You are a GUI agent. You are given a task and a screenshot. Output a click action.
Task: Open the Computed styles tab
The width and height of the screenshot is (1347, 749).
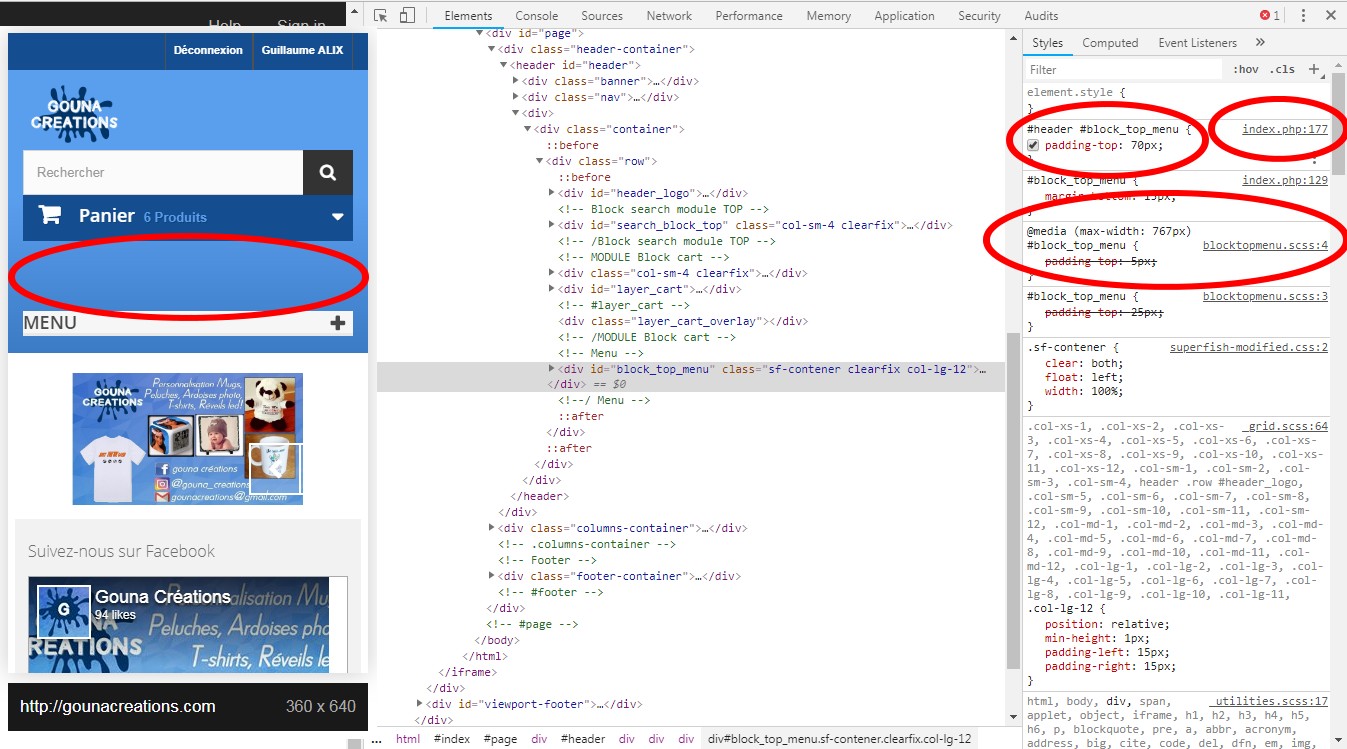click(1110, 43)
